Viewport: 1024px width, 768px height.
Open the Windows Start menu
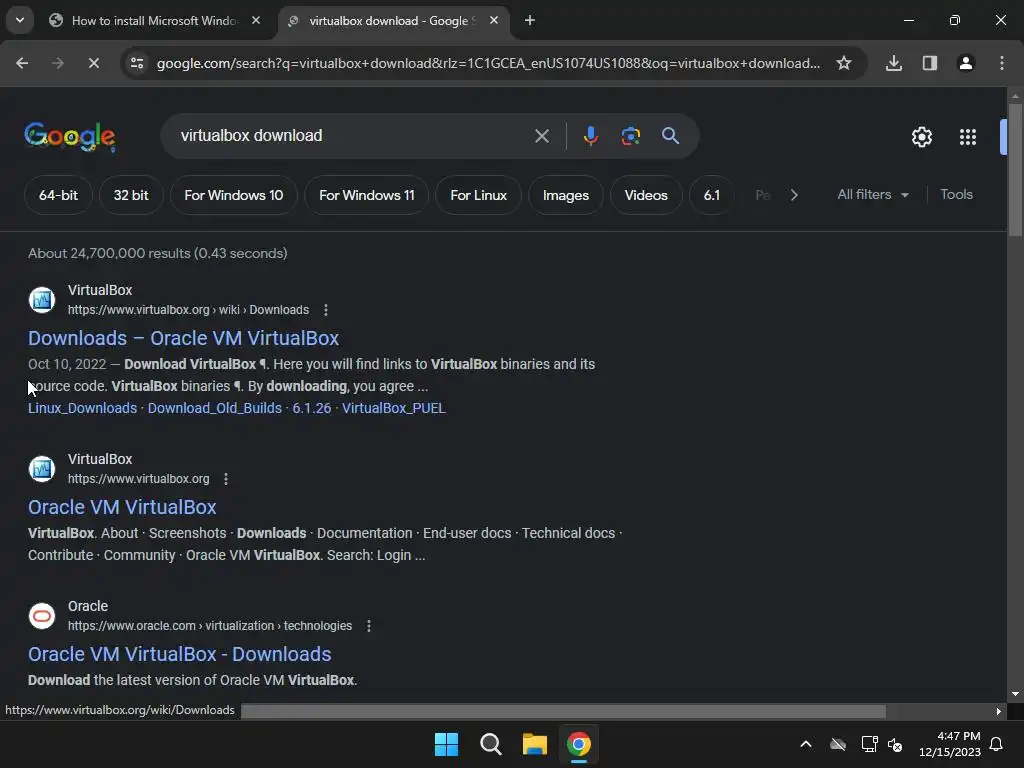point(447,744)
